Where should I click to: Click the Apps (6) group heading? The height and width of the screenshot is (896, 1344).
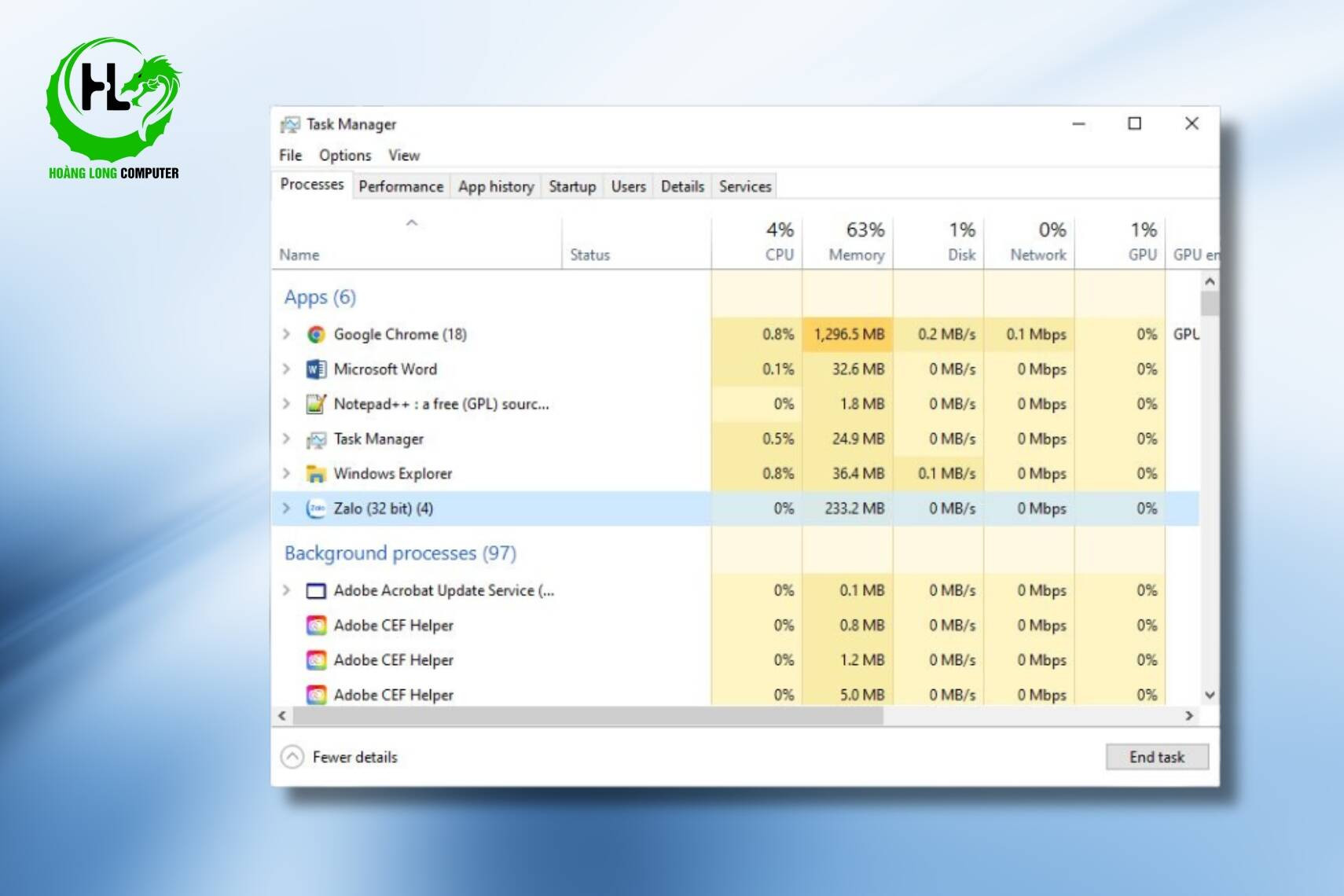320,297
